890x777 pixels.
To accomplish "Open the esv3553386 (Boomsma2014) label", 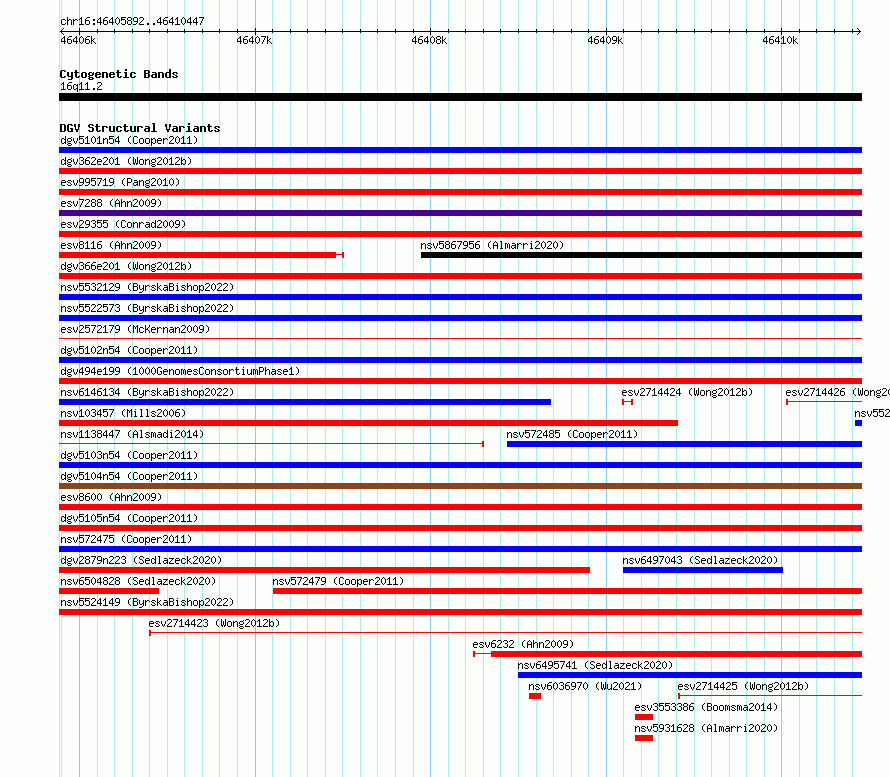I will (706, 707).
